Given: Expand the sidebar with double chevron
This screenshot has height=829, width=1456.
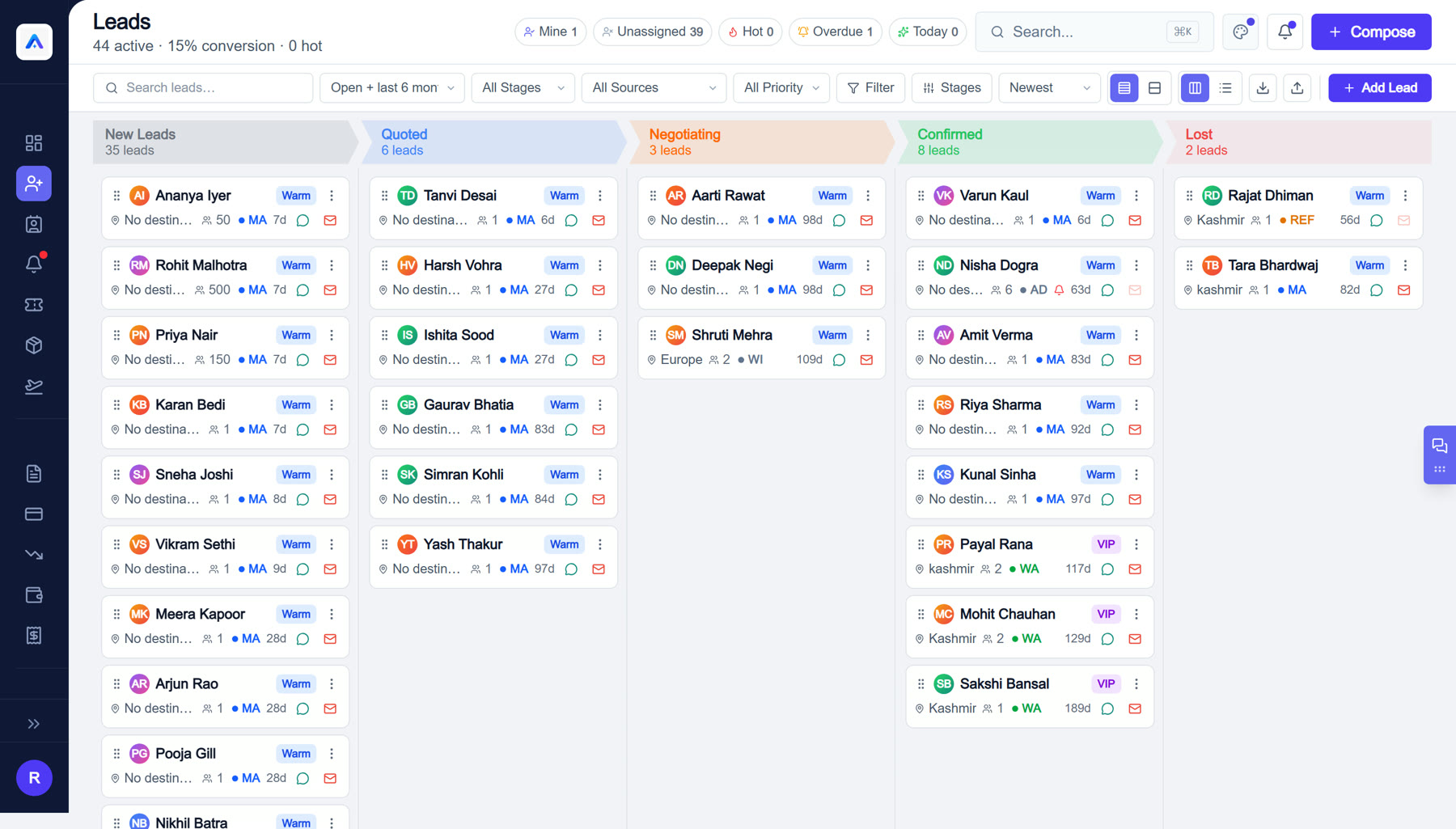Looking at the screenshot, I should (x=34, y=724).
